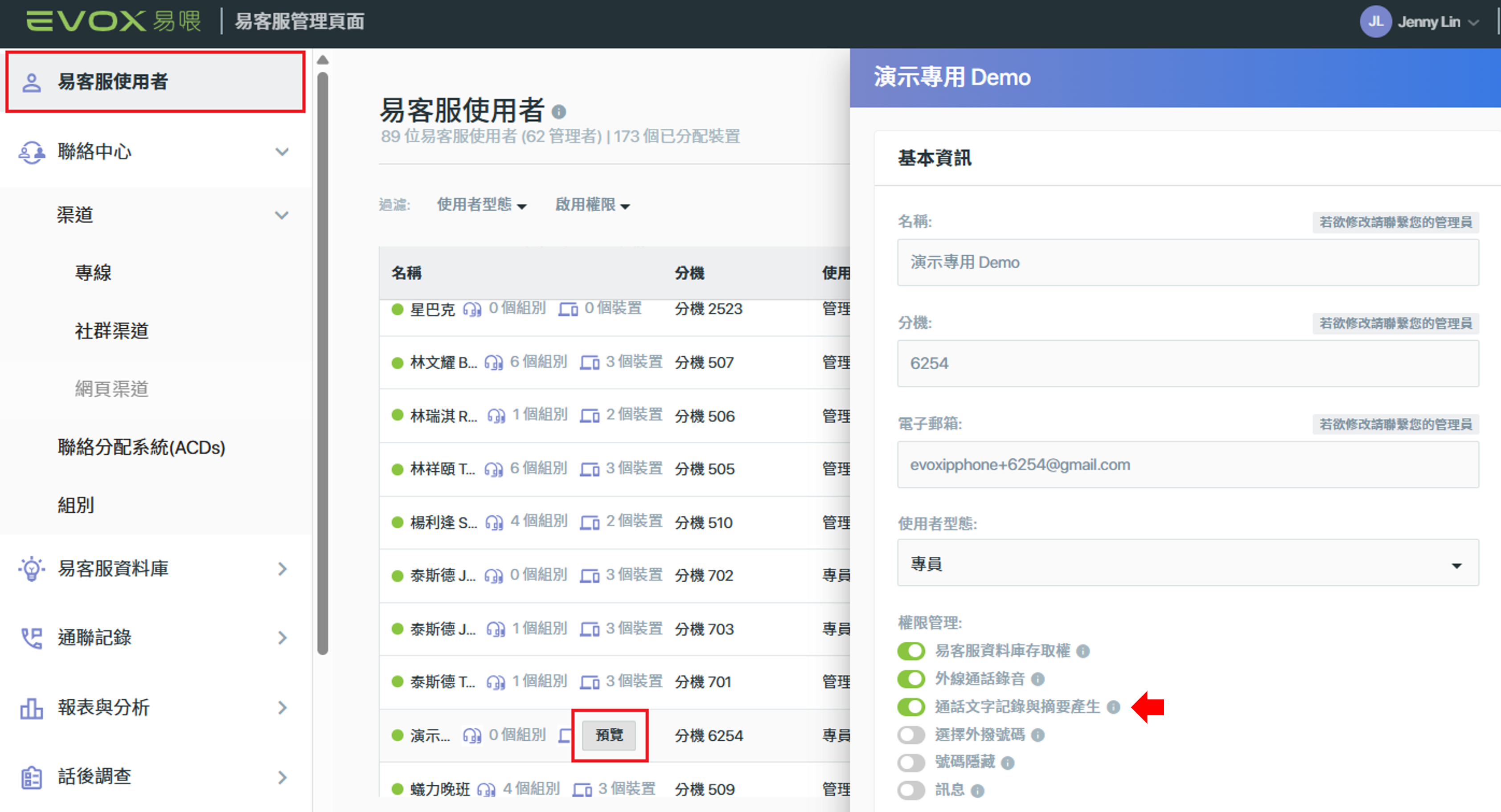Open 啟用權限 filter dropdown
The width and height of the screenshot is (1501, 812).
point(592,204)
